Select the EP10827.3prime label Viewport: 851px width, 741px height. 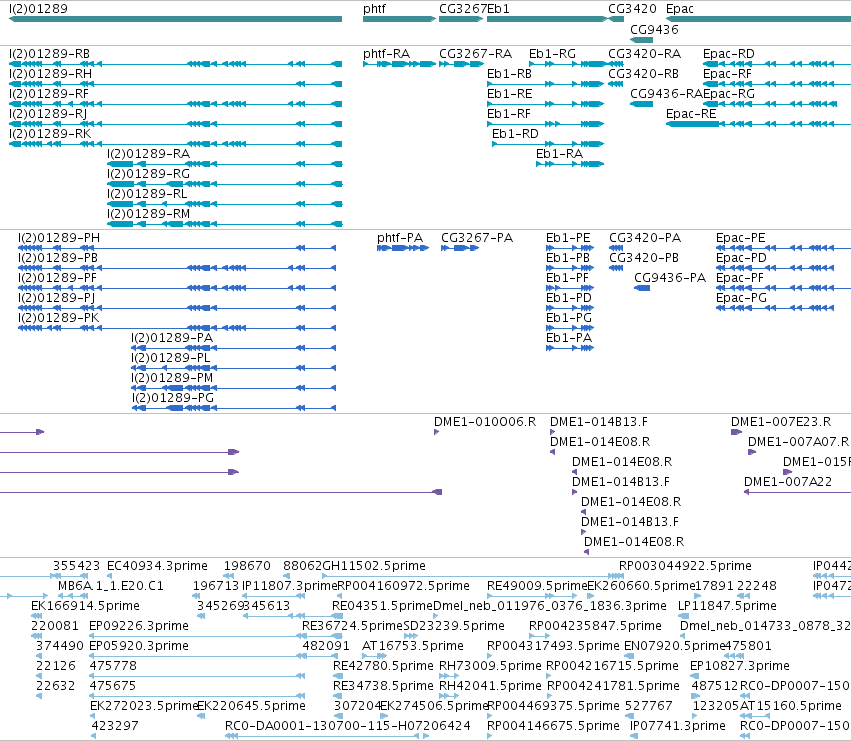pos(740,666)
